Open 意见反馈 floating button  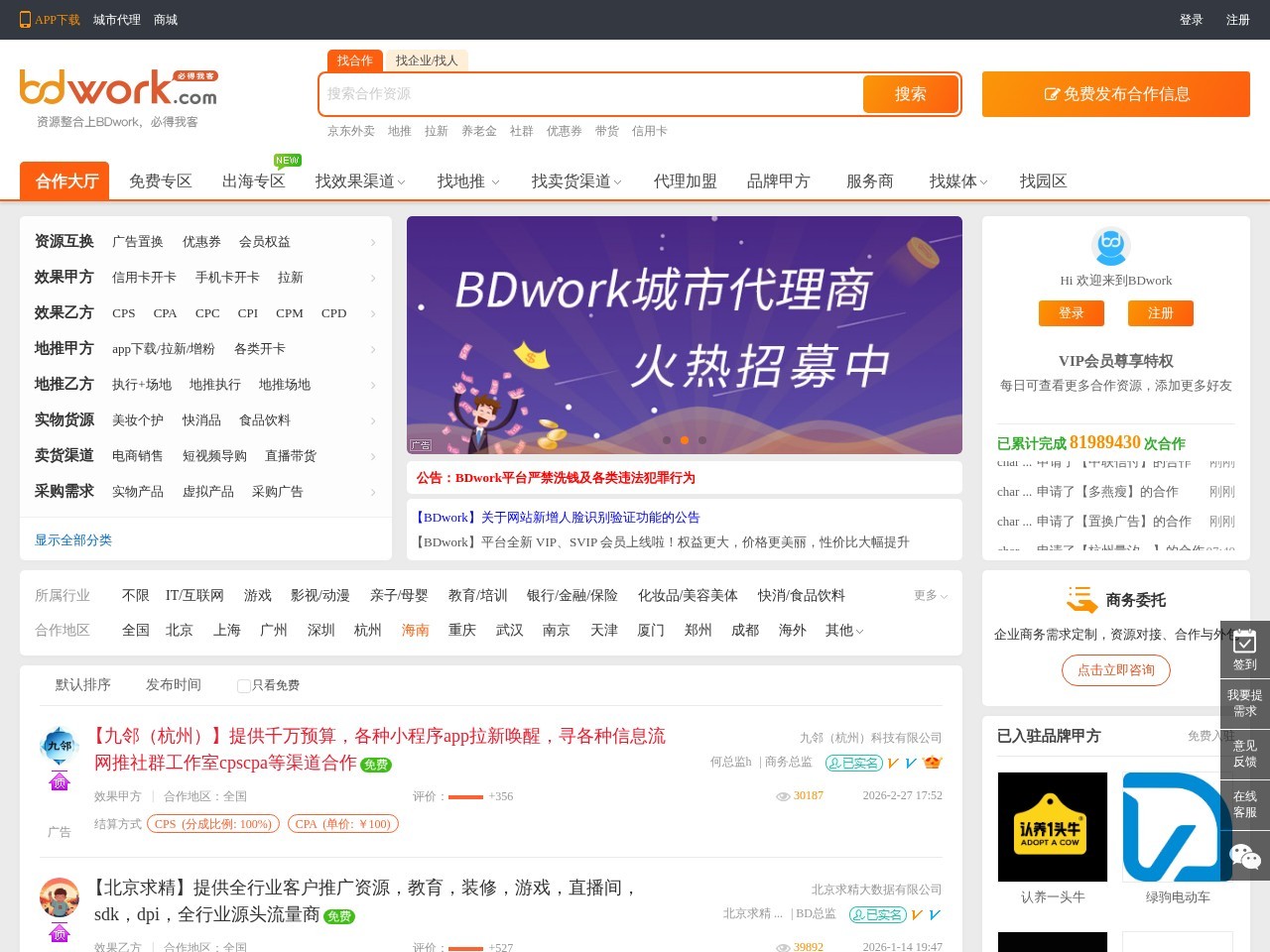point(1245,754)
